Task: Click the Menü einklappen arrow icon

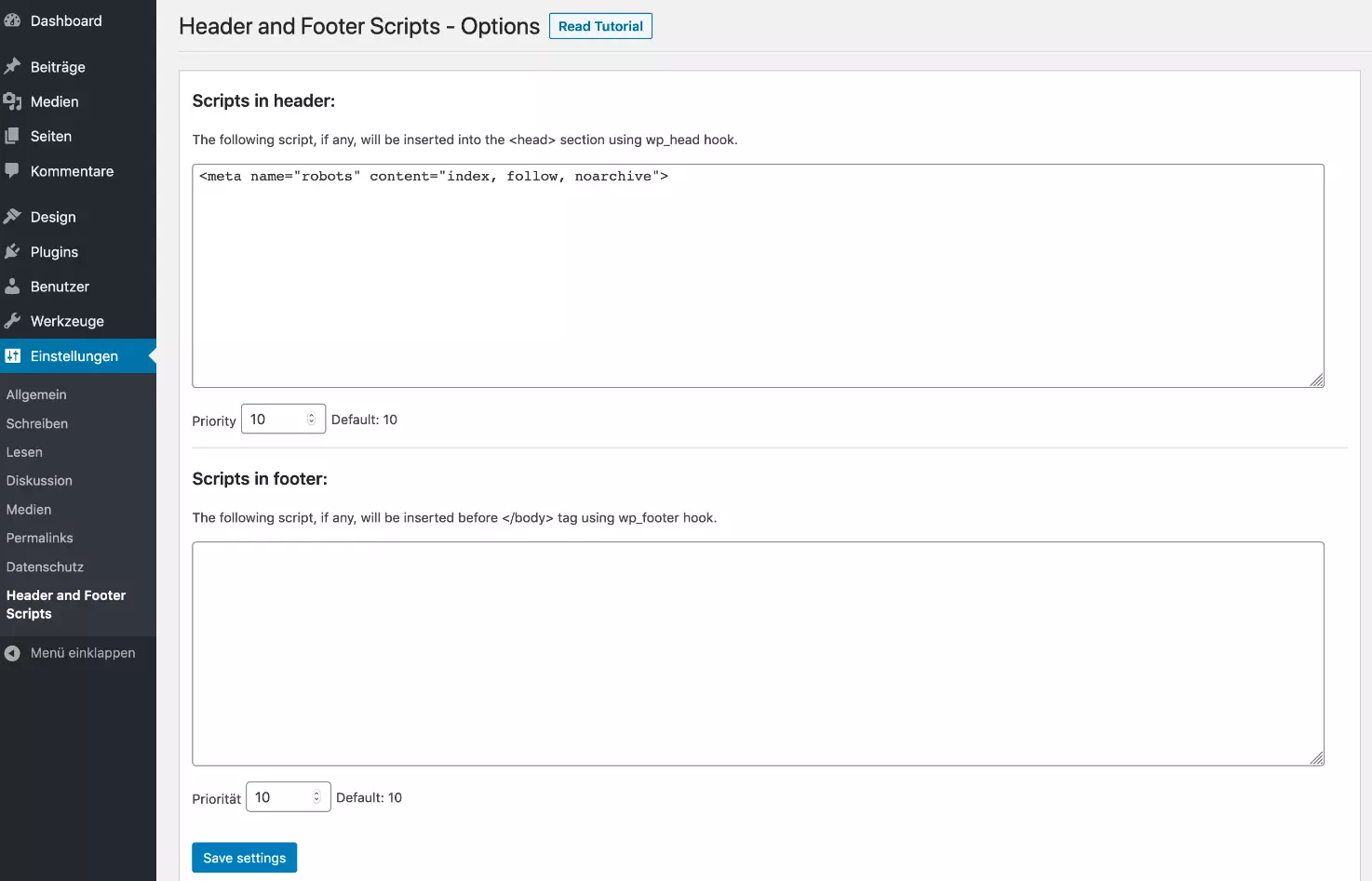Action: 12,653
